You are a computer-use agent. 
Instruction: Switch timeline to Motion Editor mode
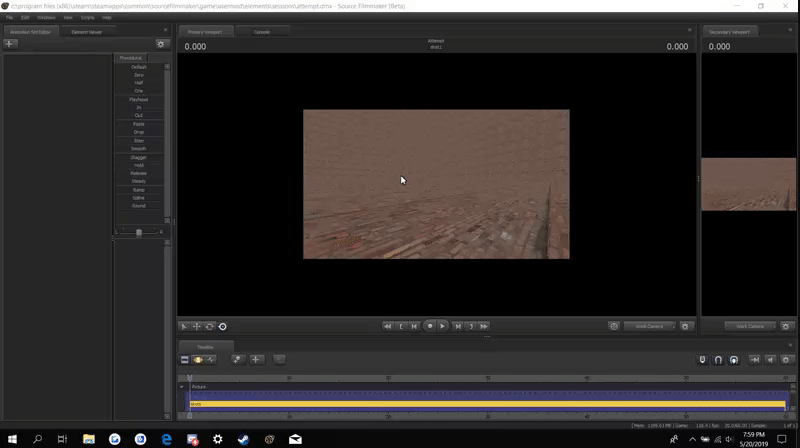[198, 360]
